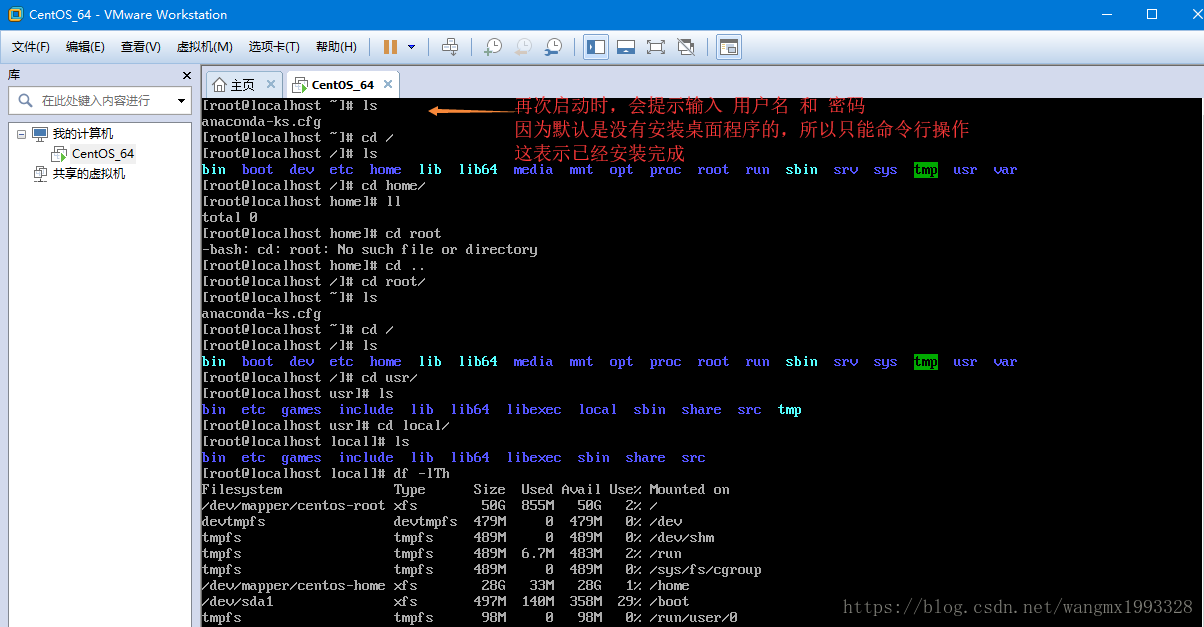Click '/dev/sda1' filesystem entry
This screenshot has height=627, width=1204.
(x=238, y=602)
